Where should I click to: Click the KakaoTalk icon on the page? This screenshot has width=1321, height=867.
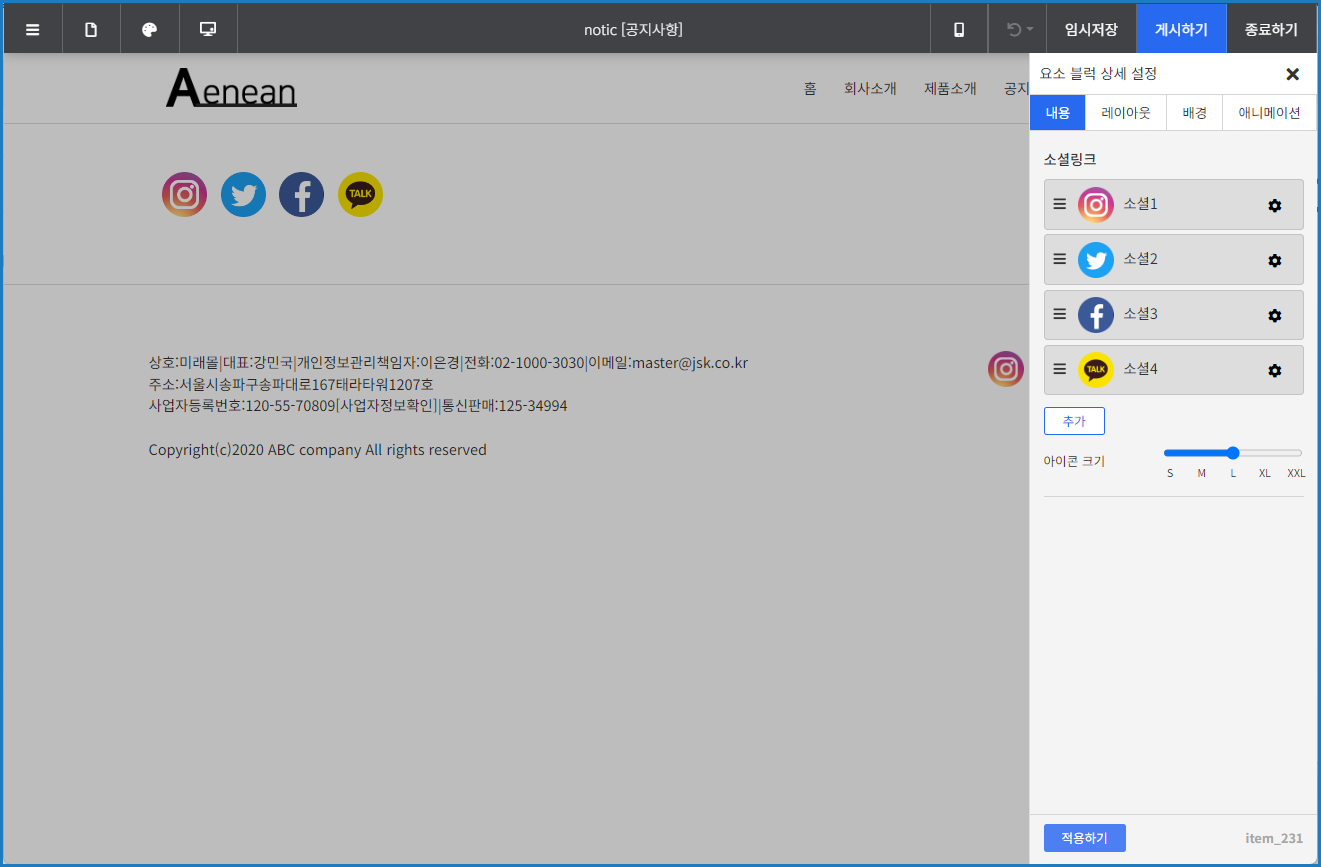coord(360,194)
